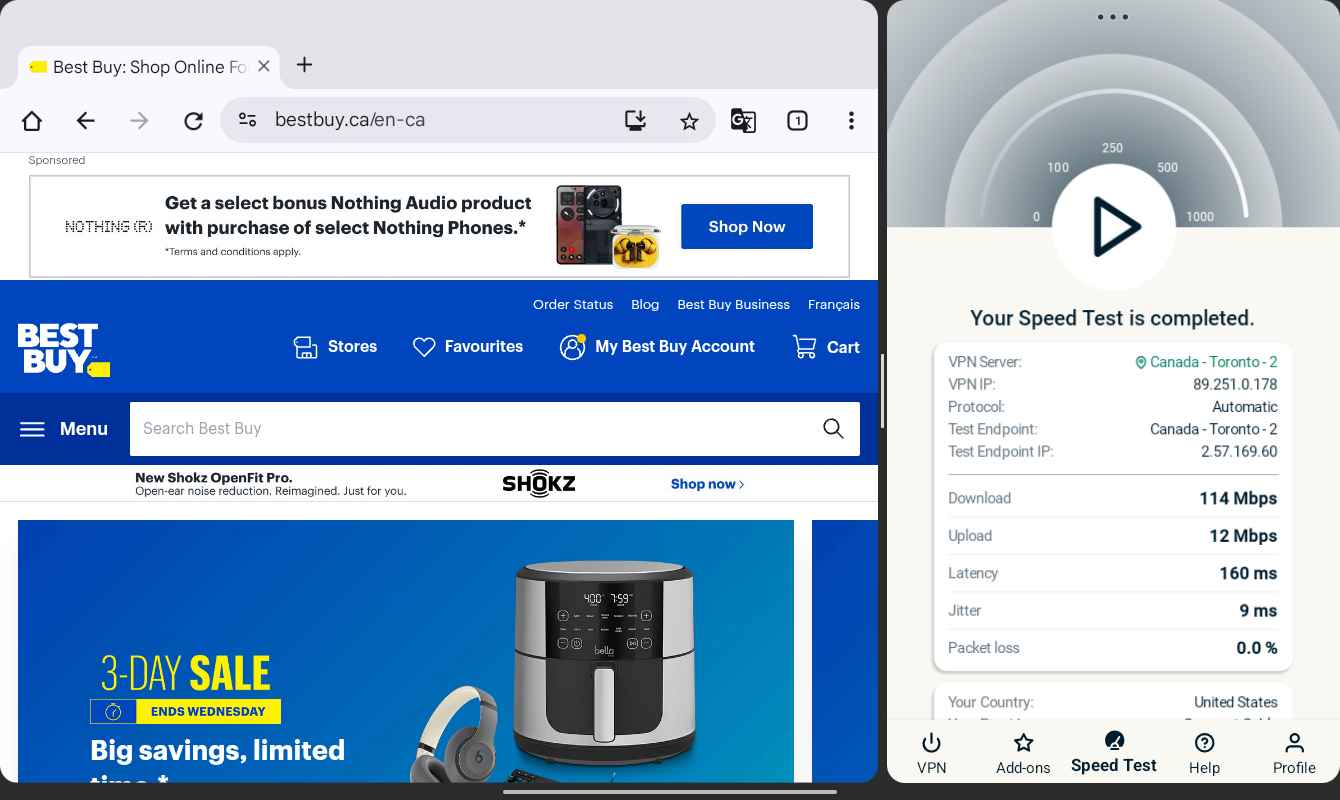Switch language to Français

tap(834, 305)
